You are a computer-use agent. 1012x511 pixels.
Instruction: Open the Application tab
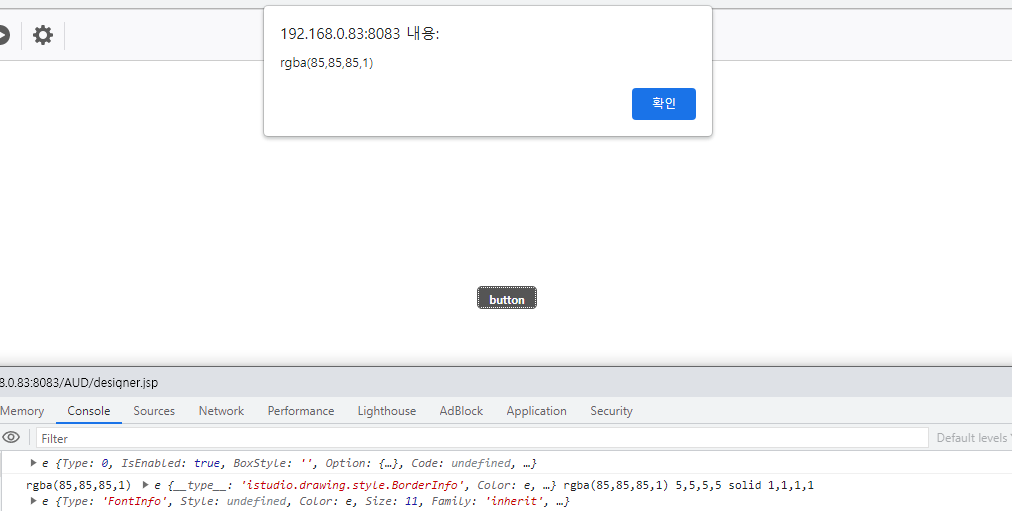coord(536,411)
